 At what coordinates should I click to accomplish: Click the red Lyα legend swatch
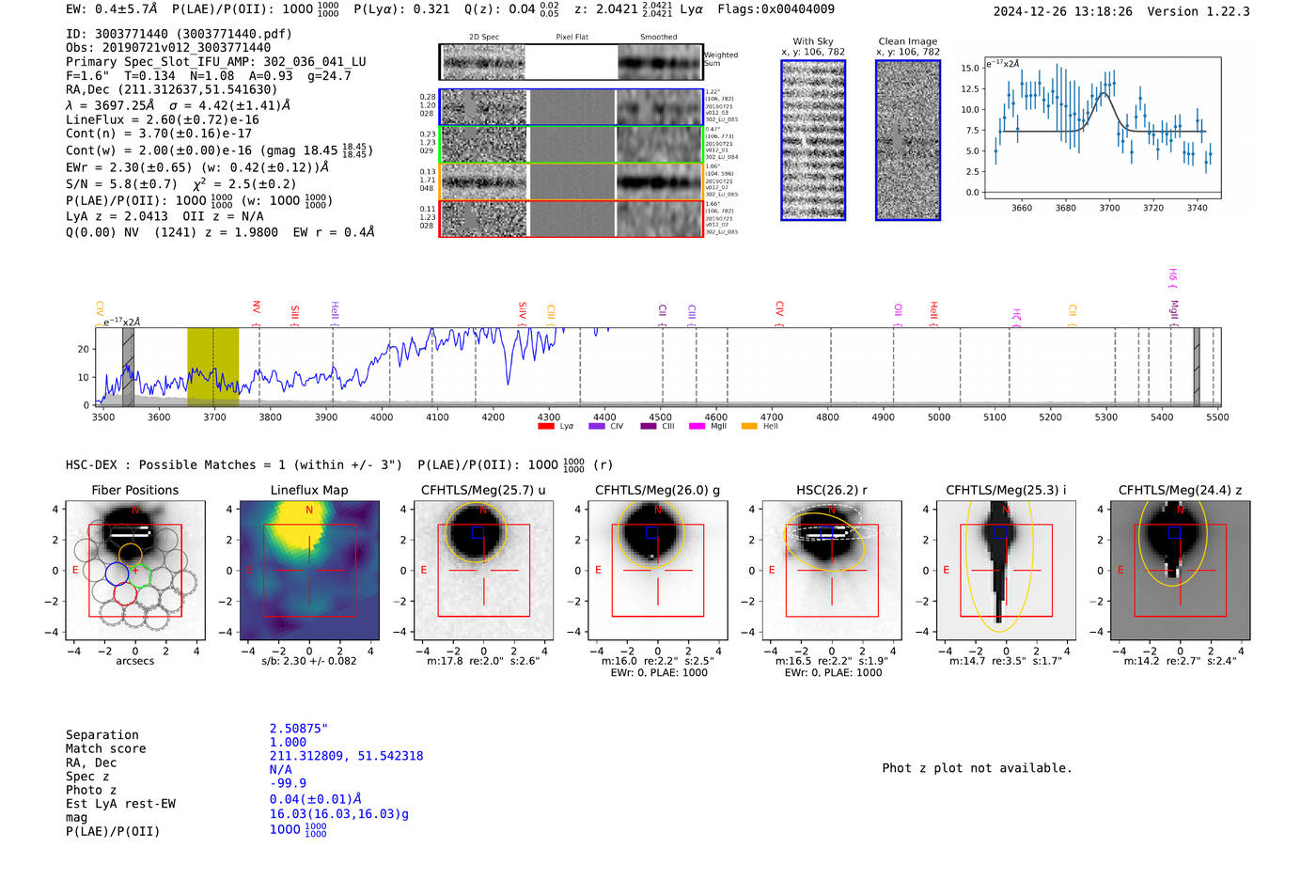point(546,427)
